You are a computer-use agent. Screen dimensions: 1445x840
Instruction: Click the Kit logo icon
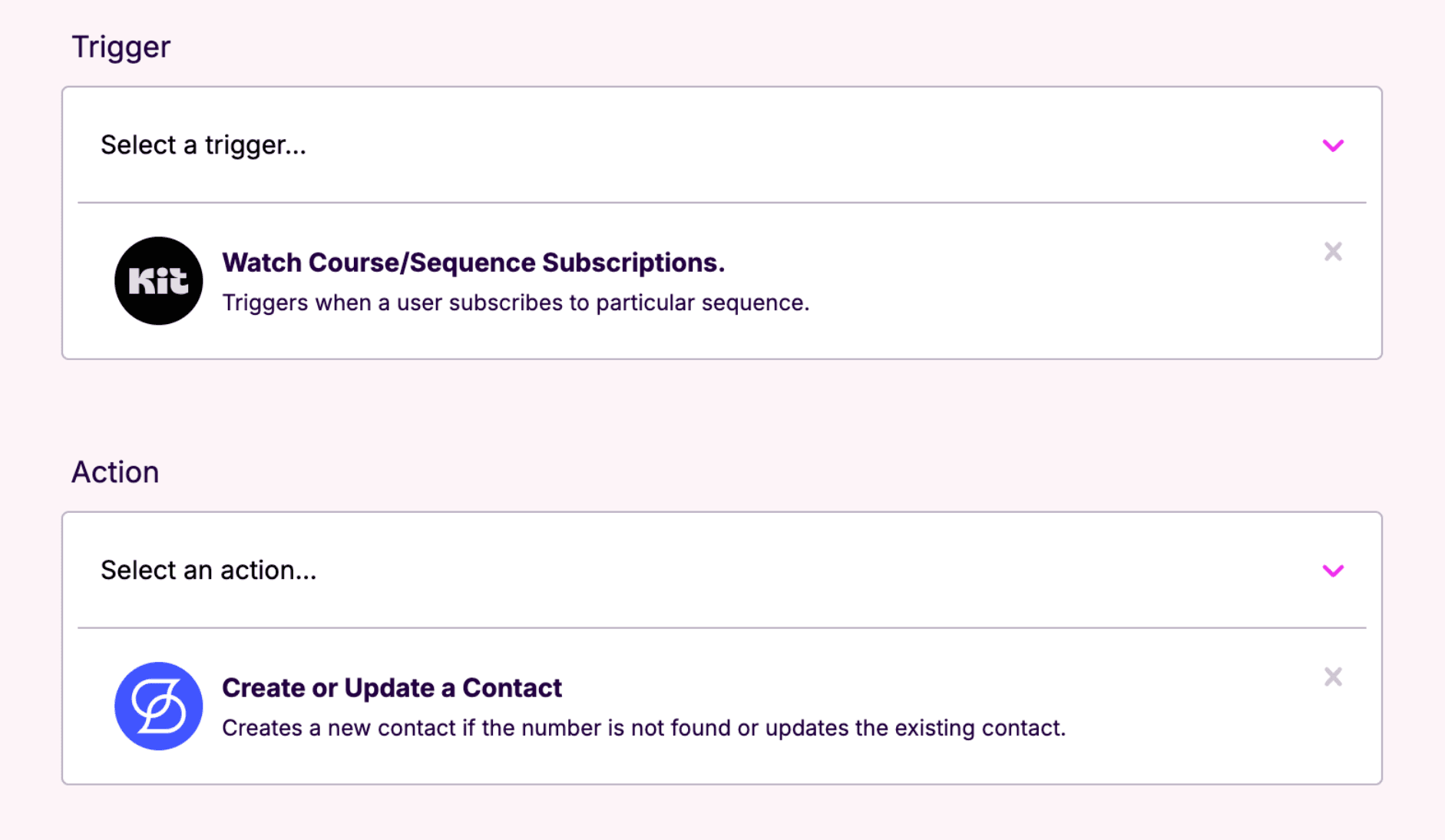(x=158, y=281)
